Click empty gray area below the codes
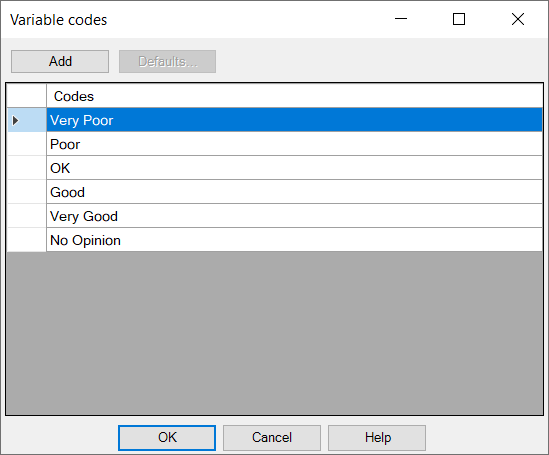The width and height of the screenshot is (549, 455). tap(274, 332)
